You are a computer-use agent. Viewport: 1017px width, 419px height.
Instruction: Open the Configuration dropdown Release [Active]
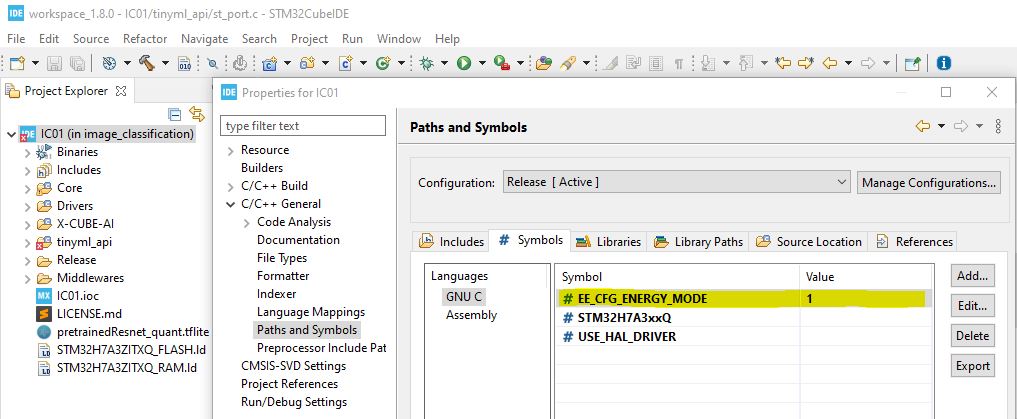coord(676,182)
